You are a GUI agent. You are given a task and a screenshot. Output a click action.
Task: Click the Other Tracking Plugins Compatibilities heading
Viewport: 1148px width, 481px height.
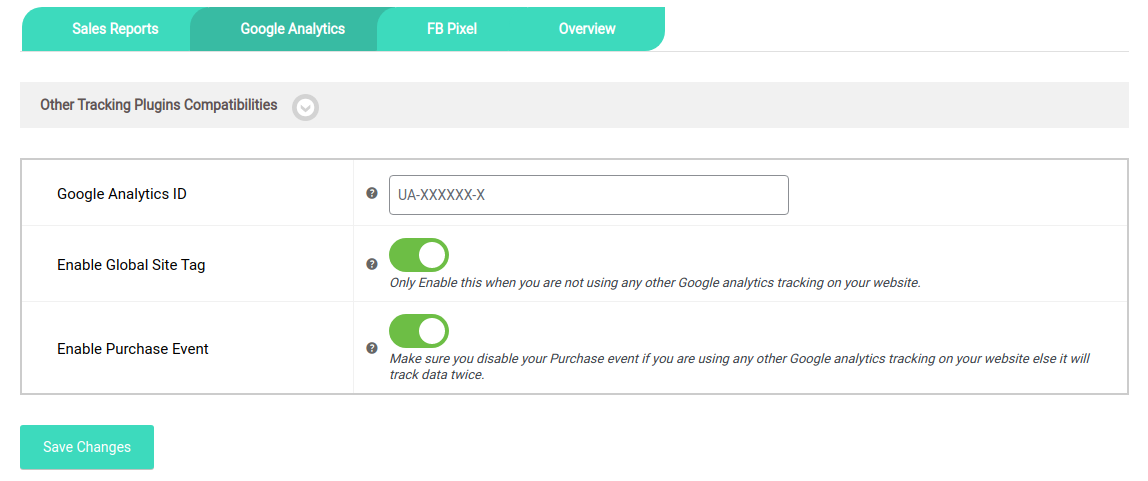pos(158,105)
